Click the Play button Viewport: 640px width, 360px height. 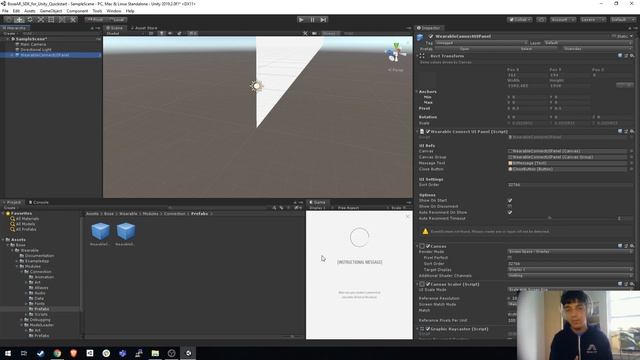pos(301,20)
